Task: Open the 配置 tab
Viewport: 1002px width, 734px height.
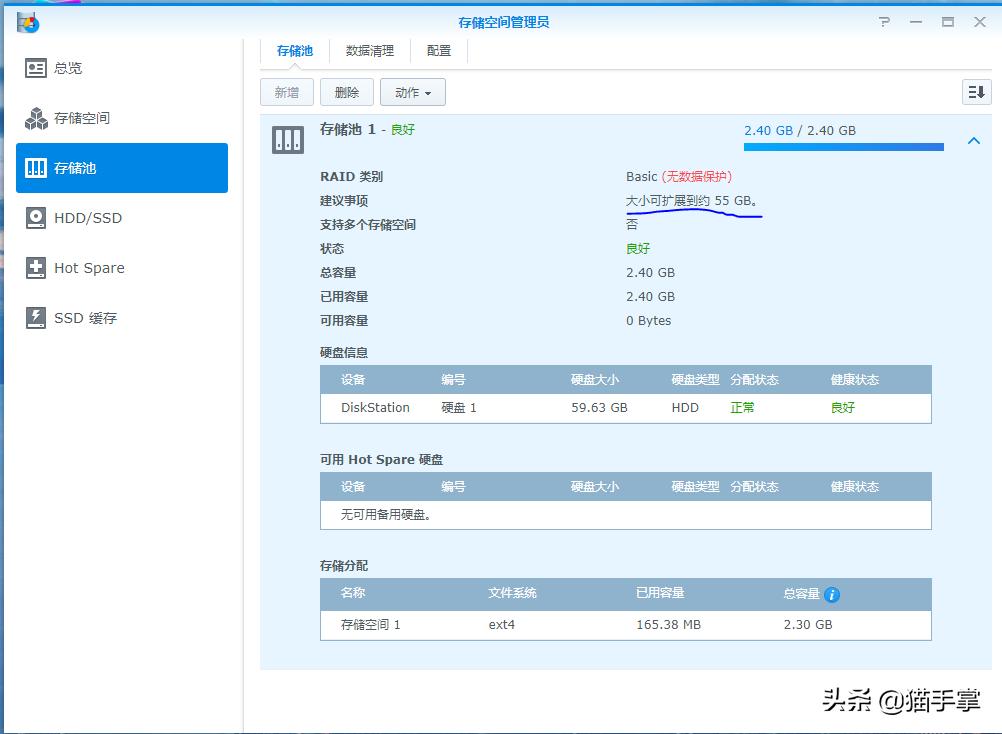Action: [438, 50]
